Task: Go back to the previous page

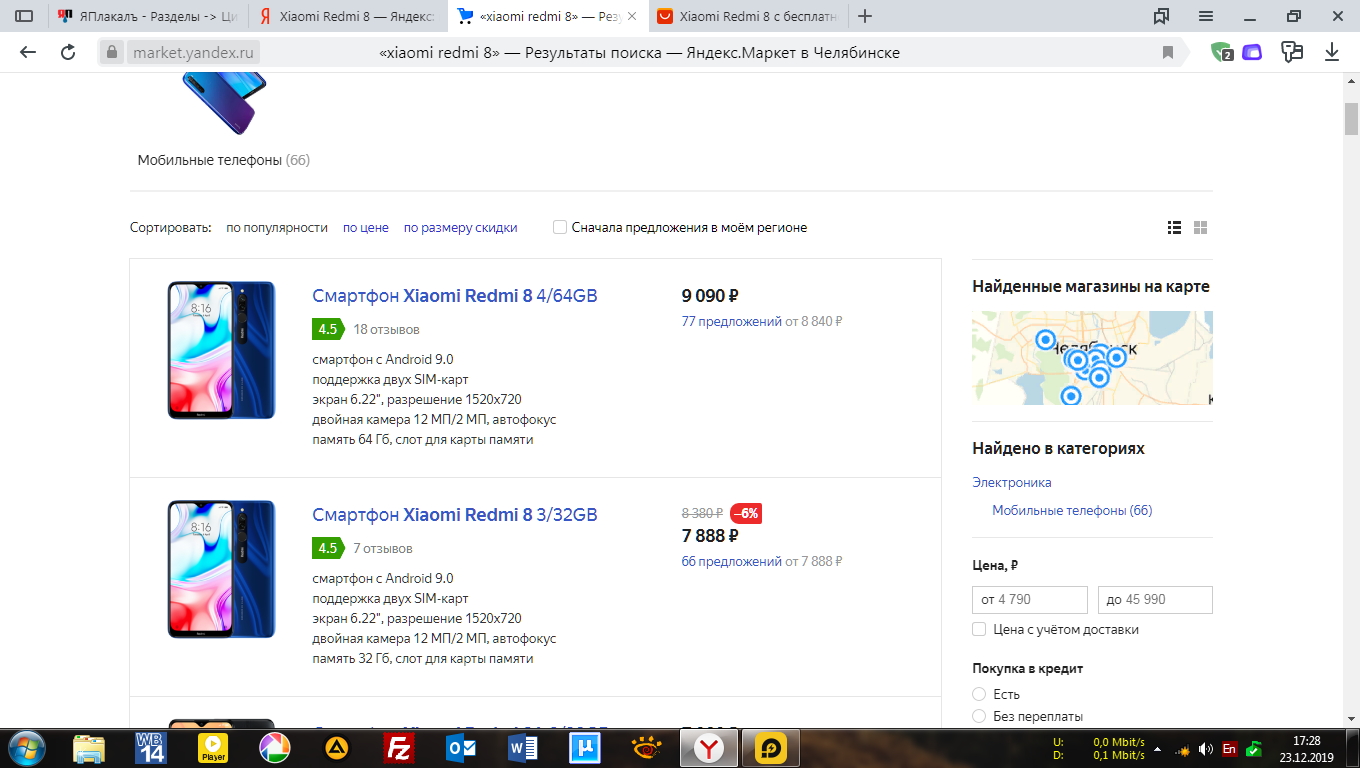Action: pyautogui.click(x=28, y=52)
